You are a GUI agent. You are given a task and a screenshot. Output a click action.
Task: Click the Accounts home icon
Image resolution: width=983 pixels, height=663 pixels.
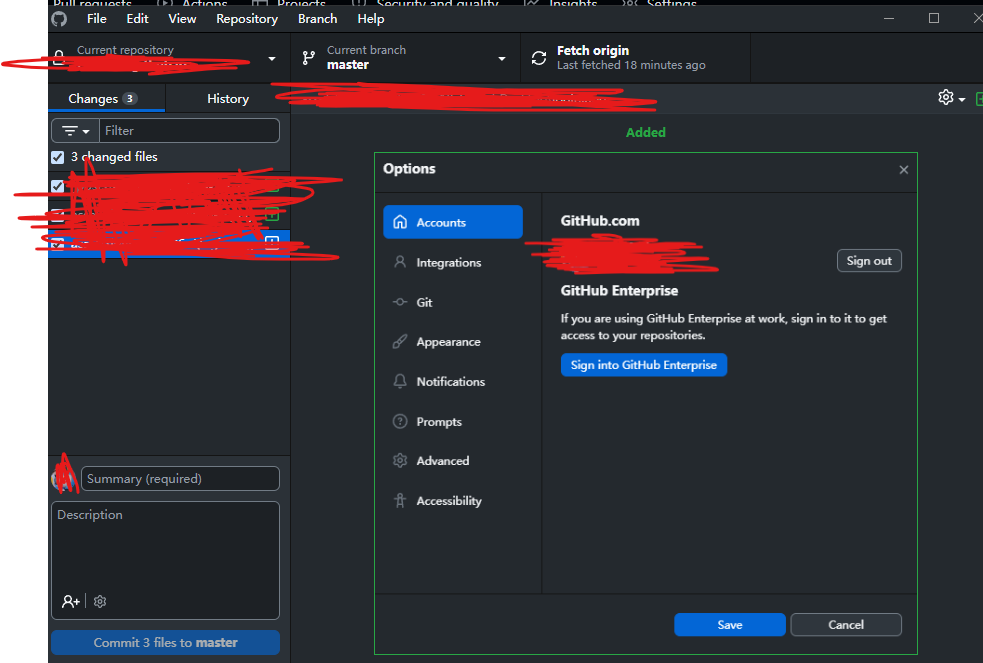pos(400,222)
